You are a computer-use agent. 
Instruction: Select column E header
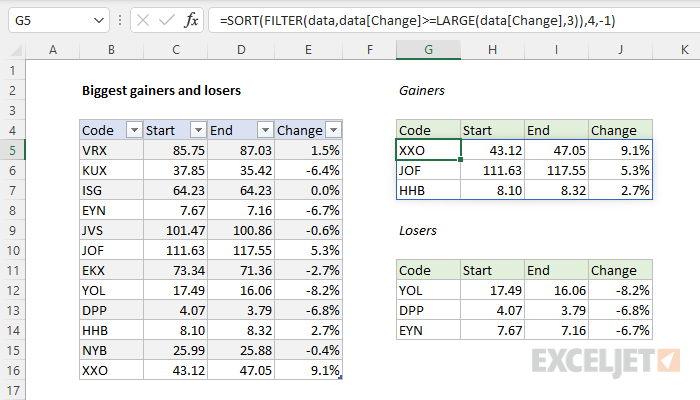click(308, 50)
